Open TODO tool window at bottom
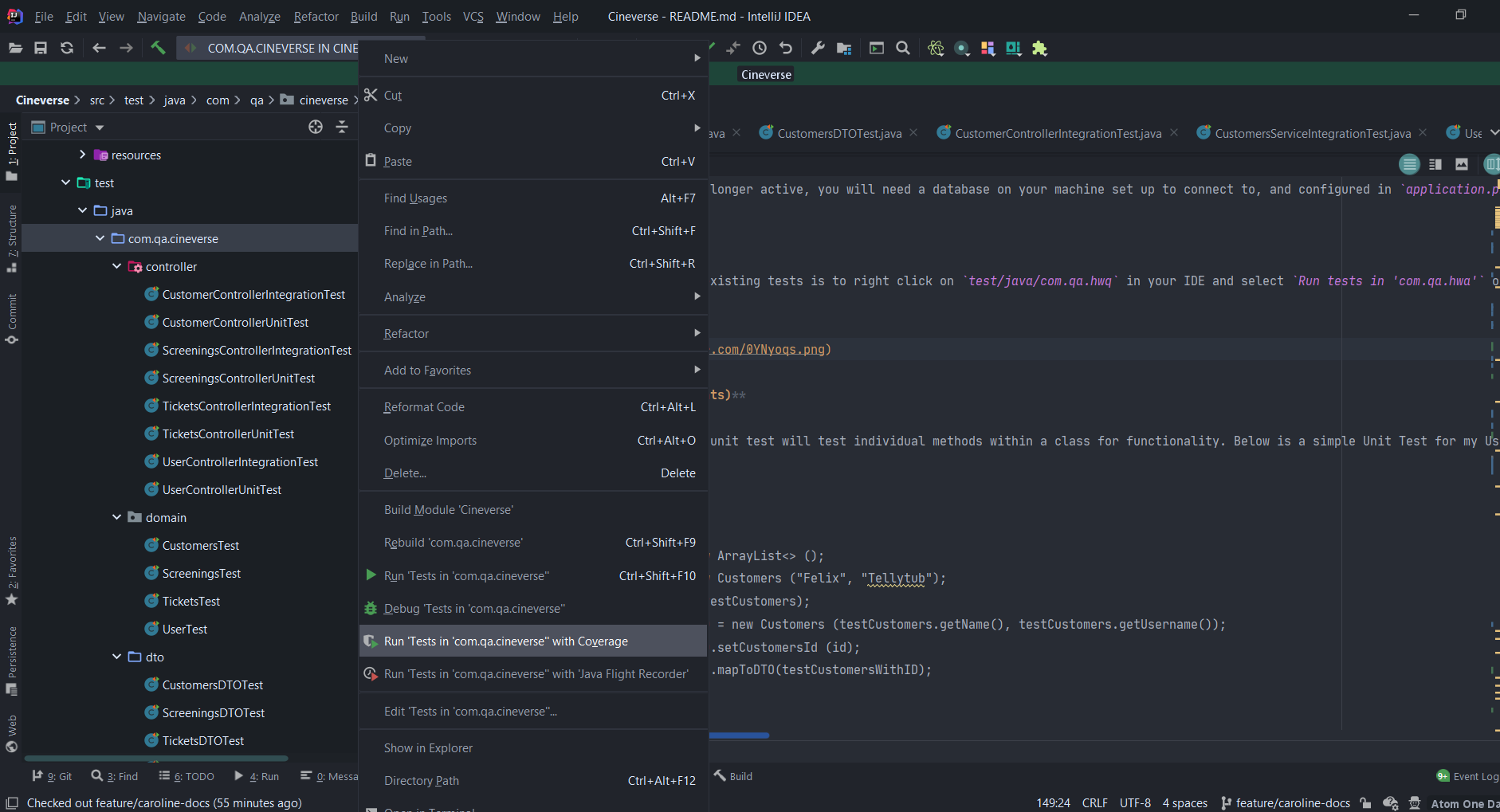Viewport: 1500px width, 812px height. (x=187, y=776)
